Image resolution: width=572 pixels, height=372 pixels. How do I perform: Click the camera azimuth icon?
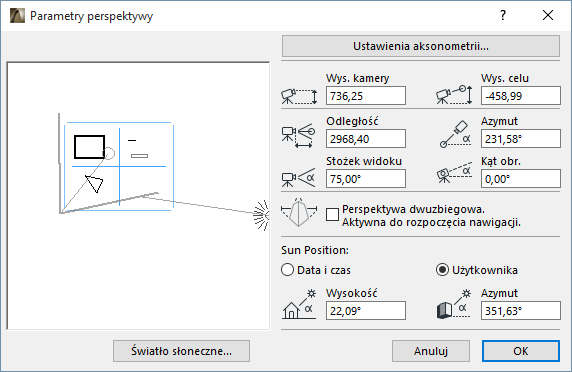(455, 134)
